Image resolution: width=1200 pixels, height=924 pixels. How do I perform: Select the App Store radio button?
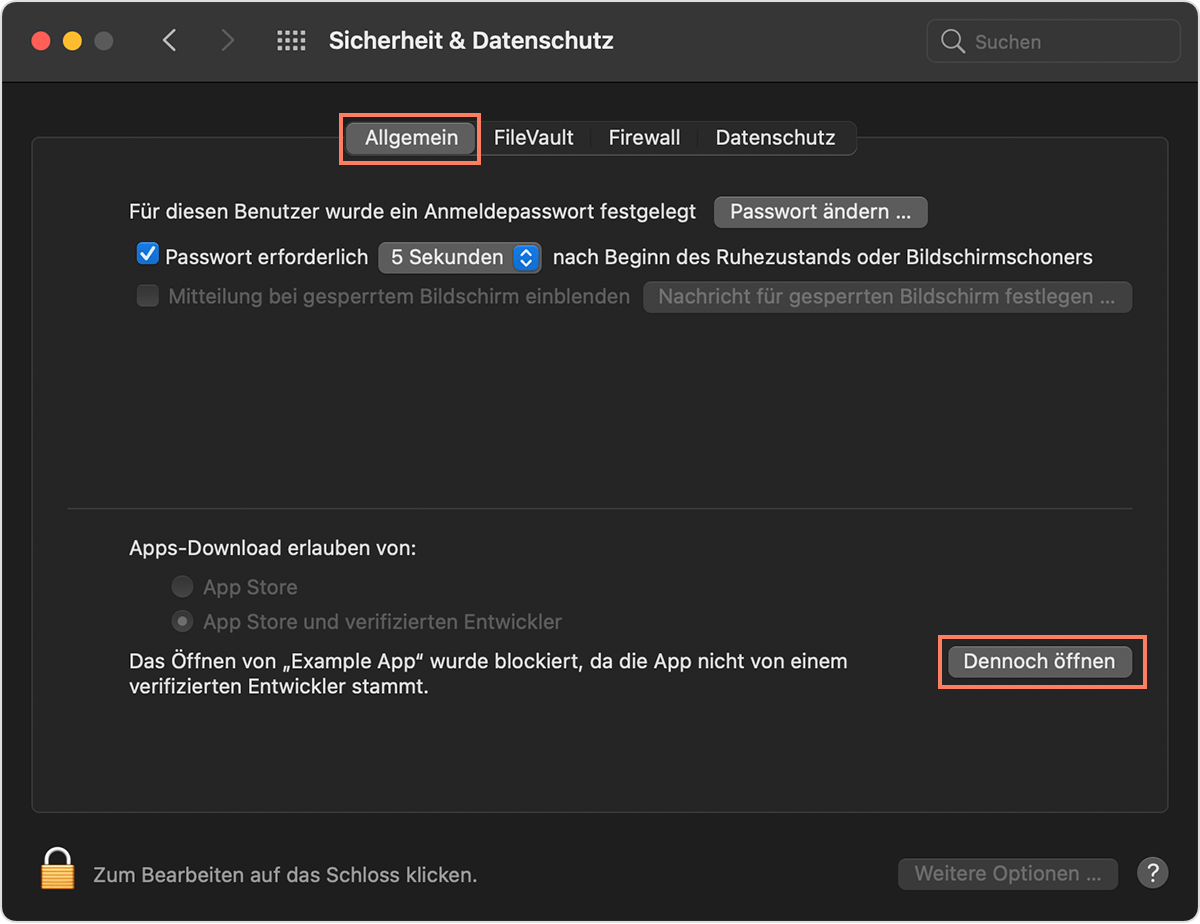(x=182, y=587)
